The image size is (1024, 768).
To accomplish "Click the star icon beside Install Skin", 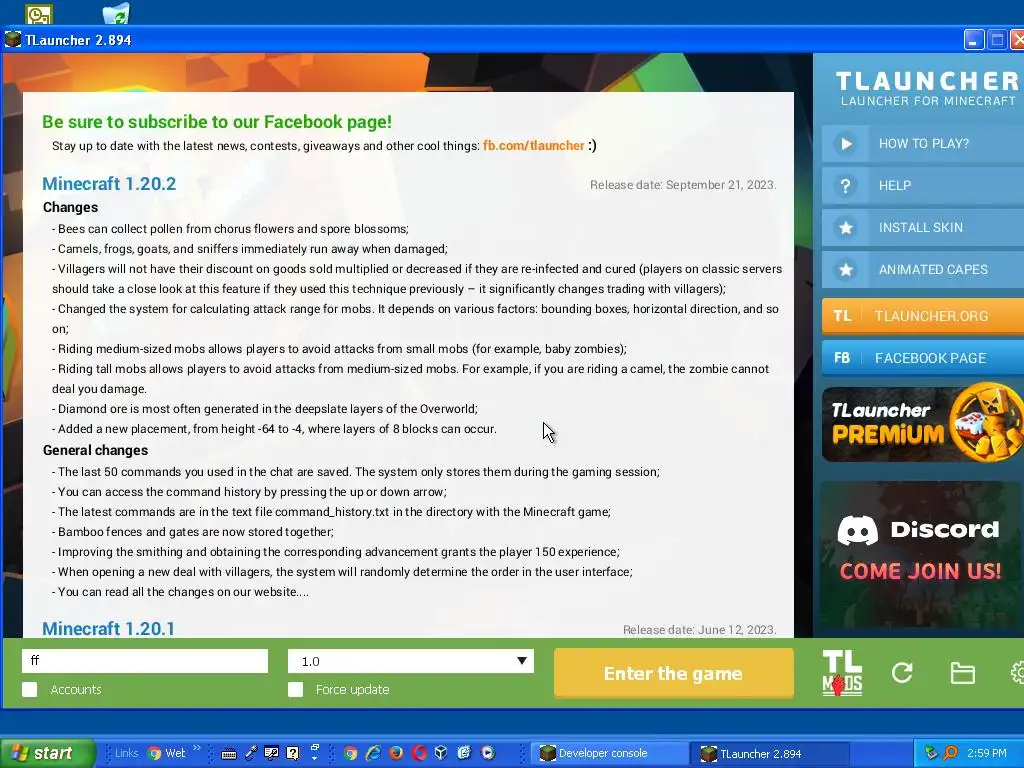I will [x=846, y=227].
